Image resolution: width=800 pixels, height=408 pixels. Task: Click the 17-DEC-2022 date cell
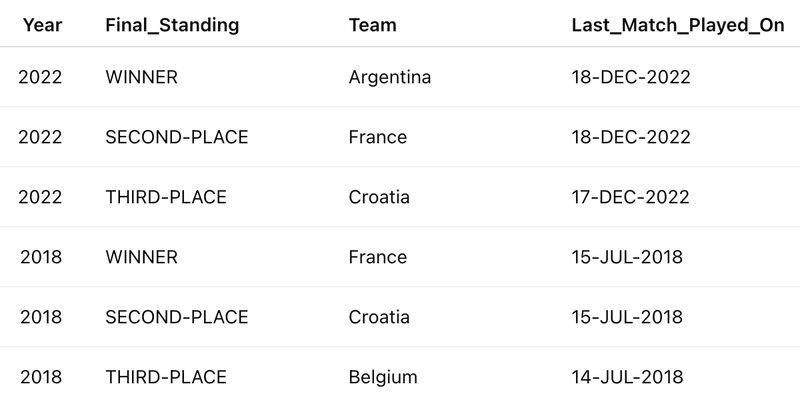coord(630,197)
